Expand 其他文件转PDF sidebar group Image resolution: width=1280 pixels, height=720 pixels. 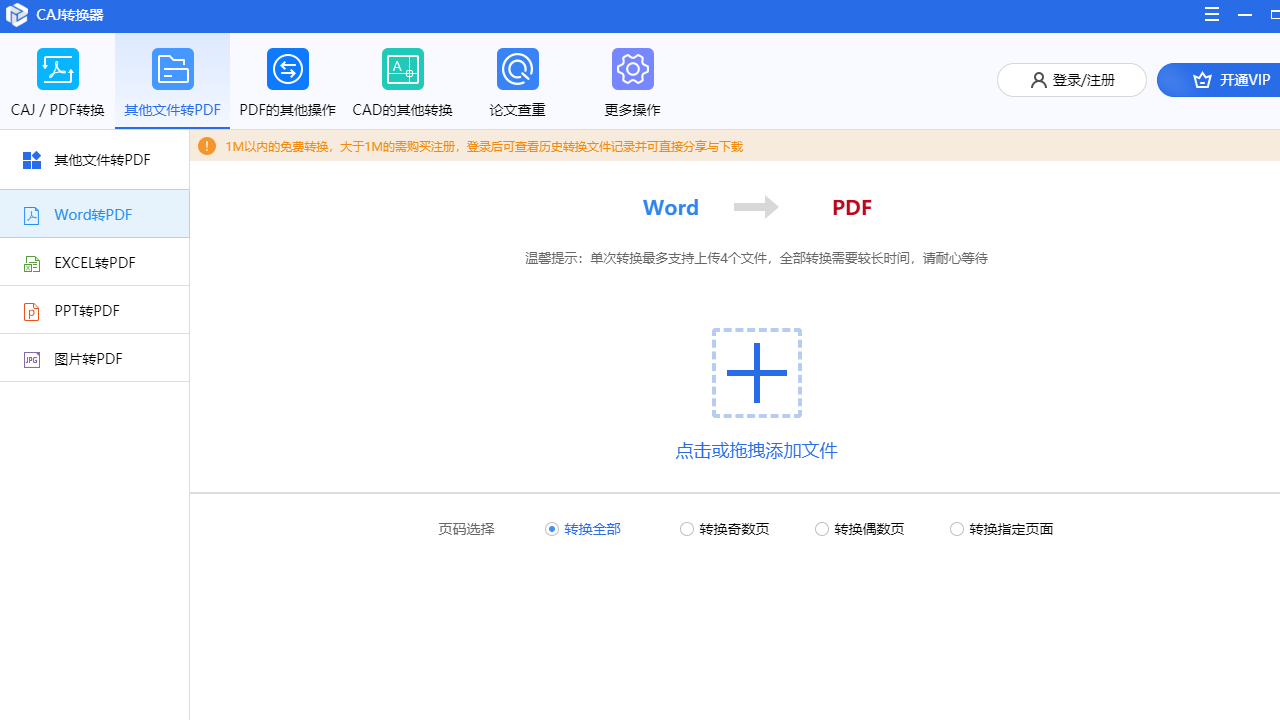[x=94, y=159]
